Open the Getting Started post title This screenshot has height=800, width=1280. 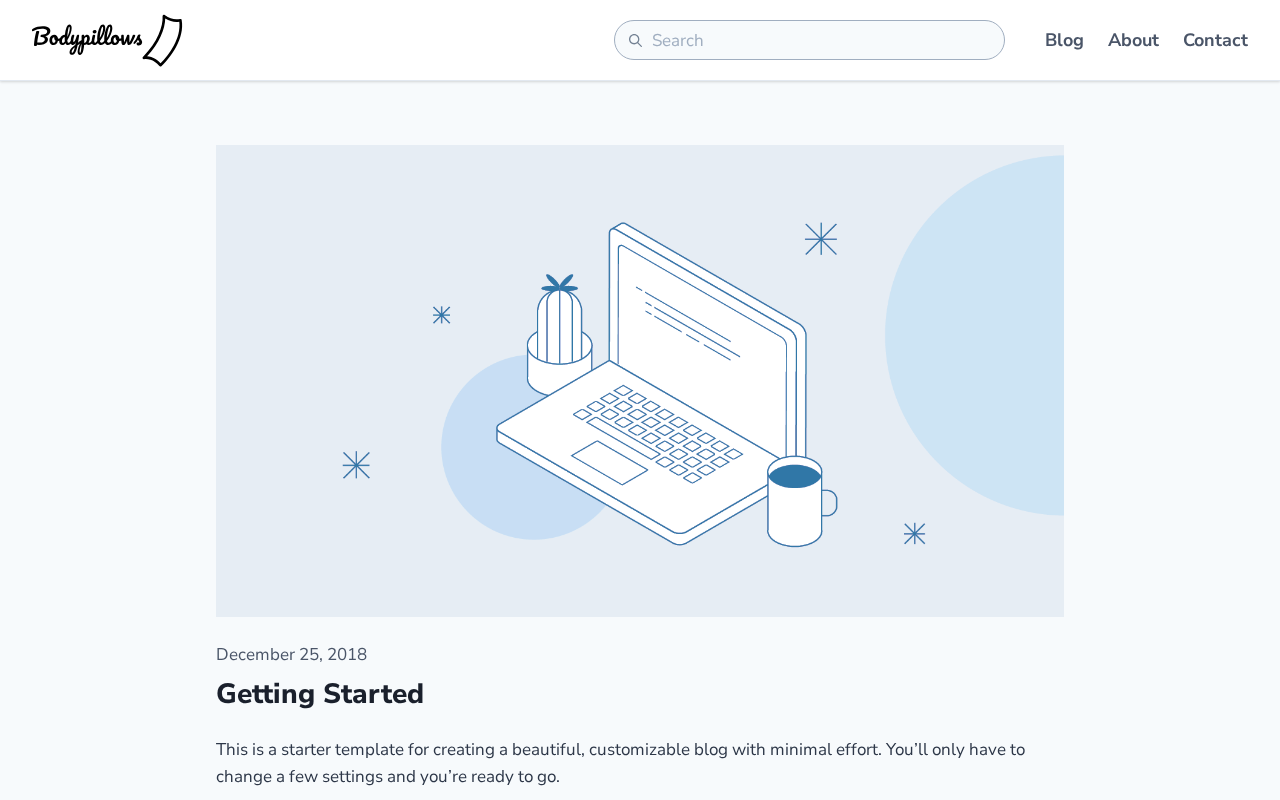click(320, 694)
